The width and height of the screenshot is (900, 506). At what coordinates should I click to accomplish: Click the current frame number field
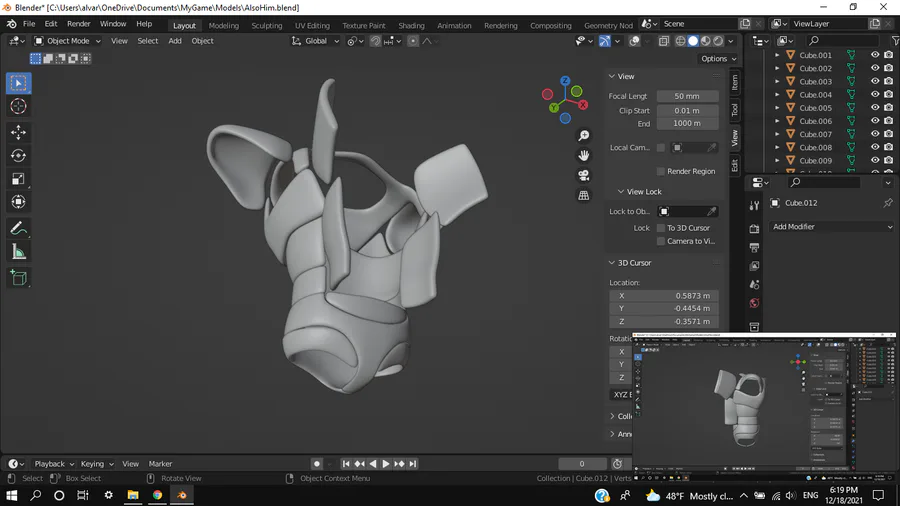(581, 464)
